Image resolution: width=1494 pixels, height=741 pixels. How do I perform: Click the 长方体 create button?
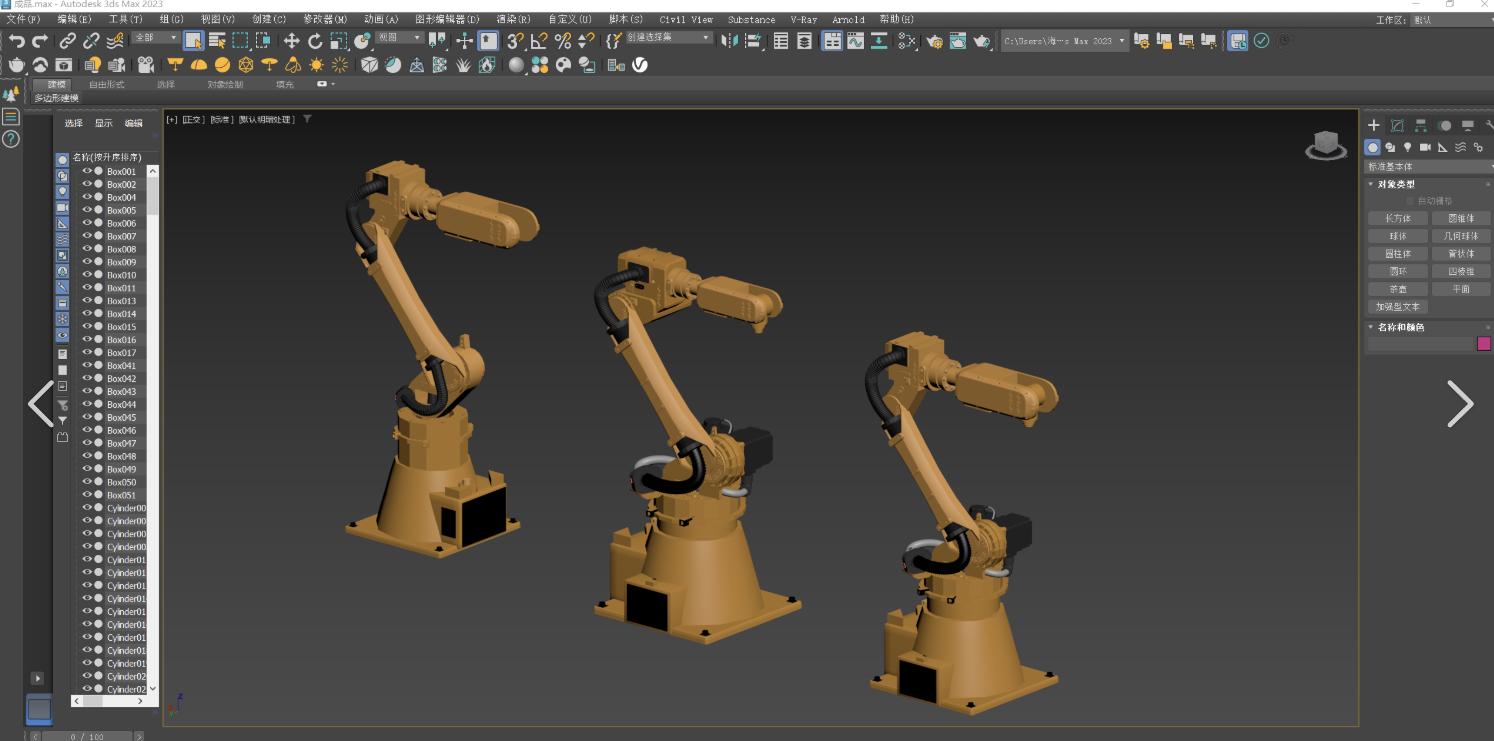[1397, 218]
